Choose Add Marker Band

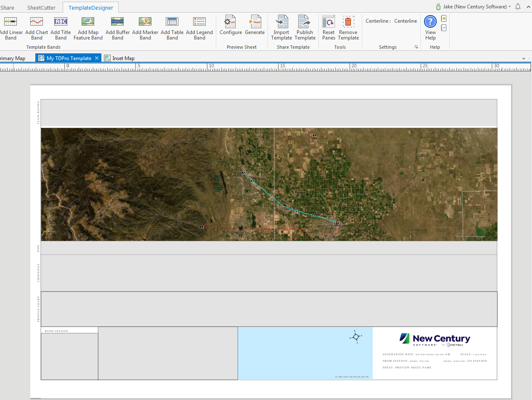[145, 28]
